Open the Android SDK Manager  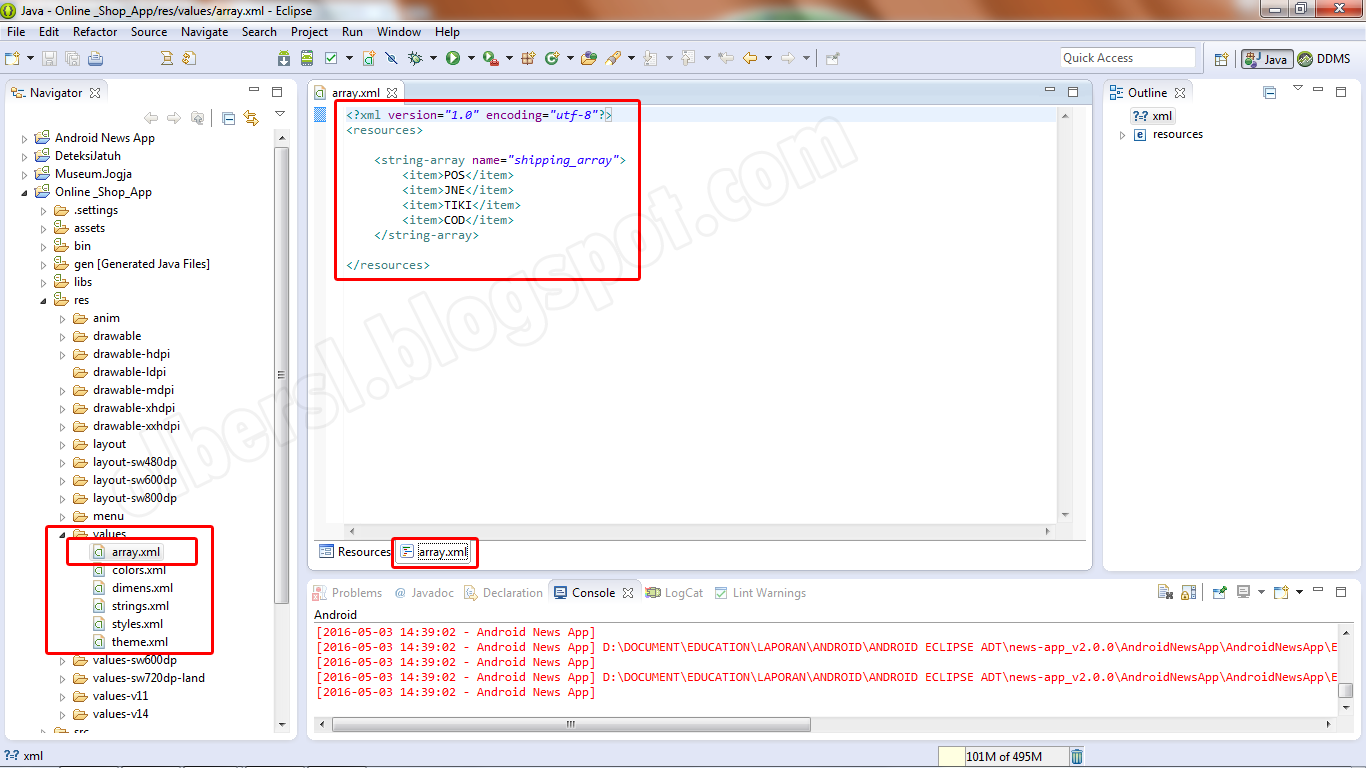tap(286, 57)
